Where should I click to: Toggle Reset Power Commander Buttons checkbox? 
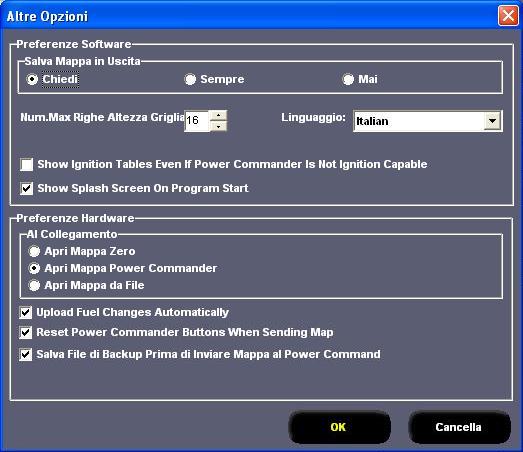pyautogui.click(x=26, y=333)
